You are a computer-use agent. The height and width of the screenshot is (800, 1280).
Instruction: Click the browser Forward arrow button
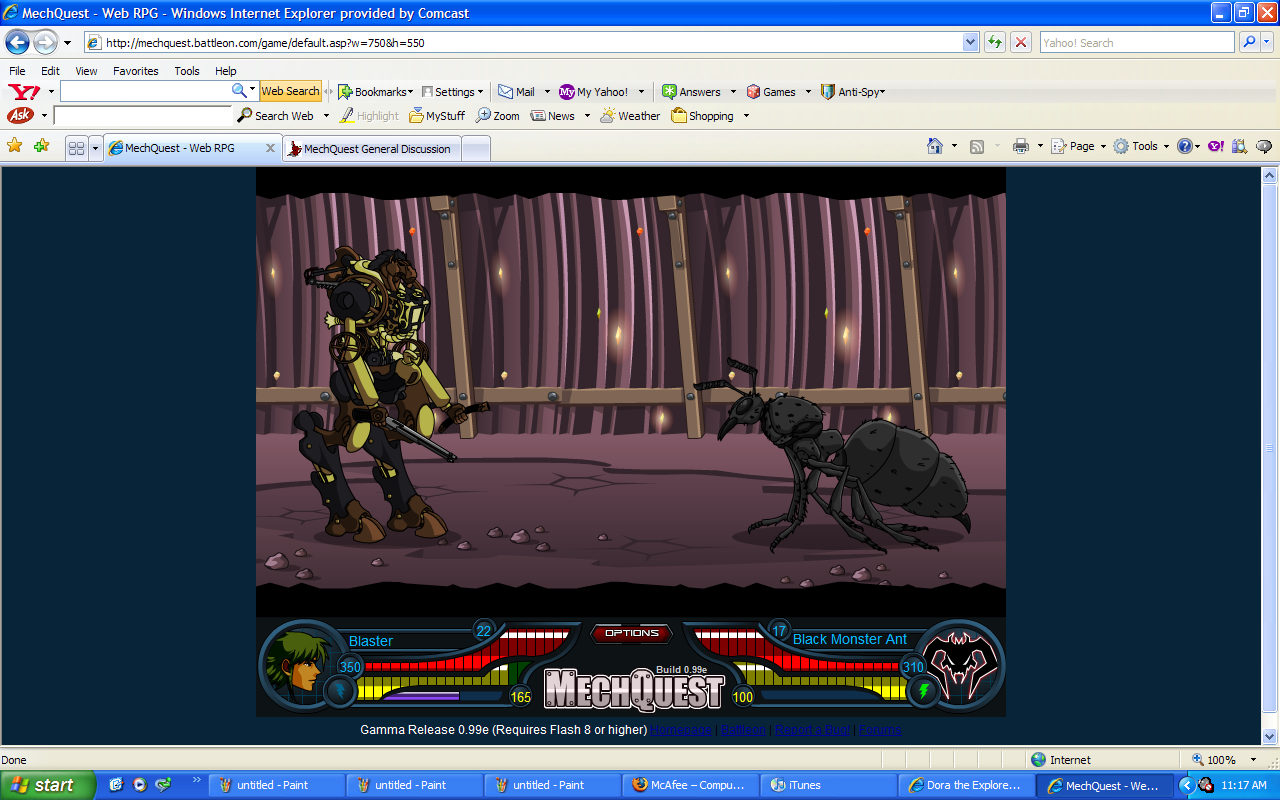point(45,43)
